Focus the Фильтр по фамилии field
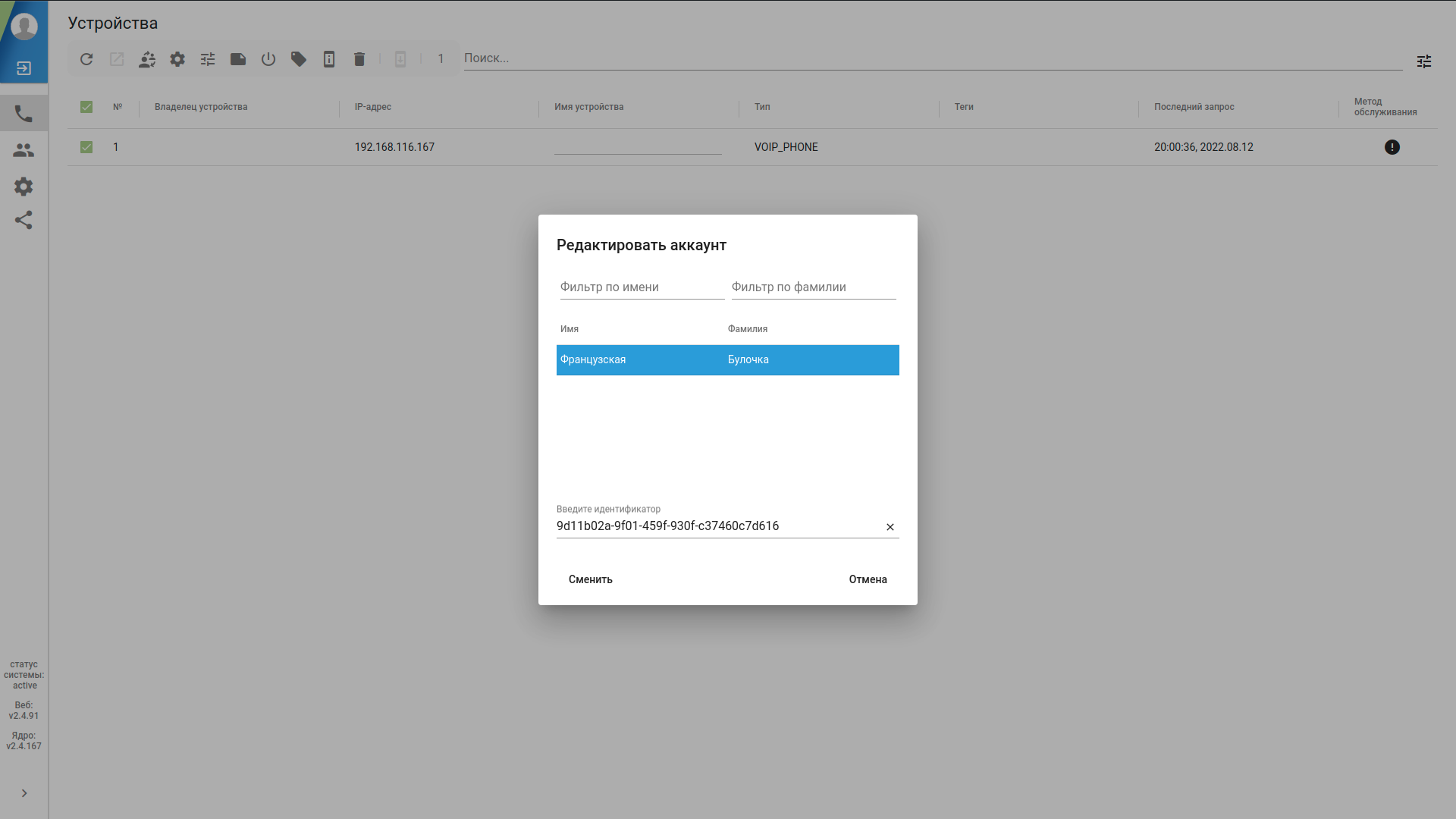Image resolution: width=1456 pixels, height=819 pixels. pyautogui.click(x=813, y=287)
